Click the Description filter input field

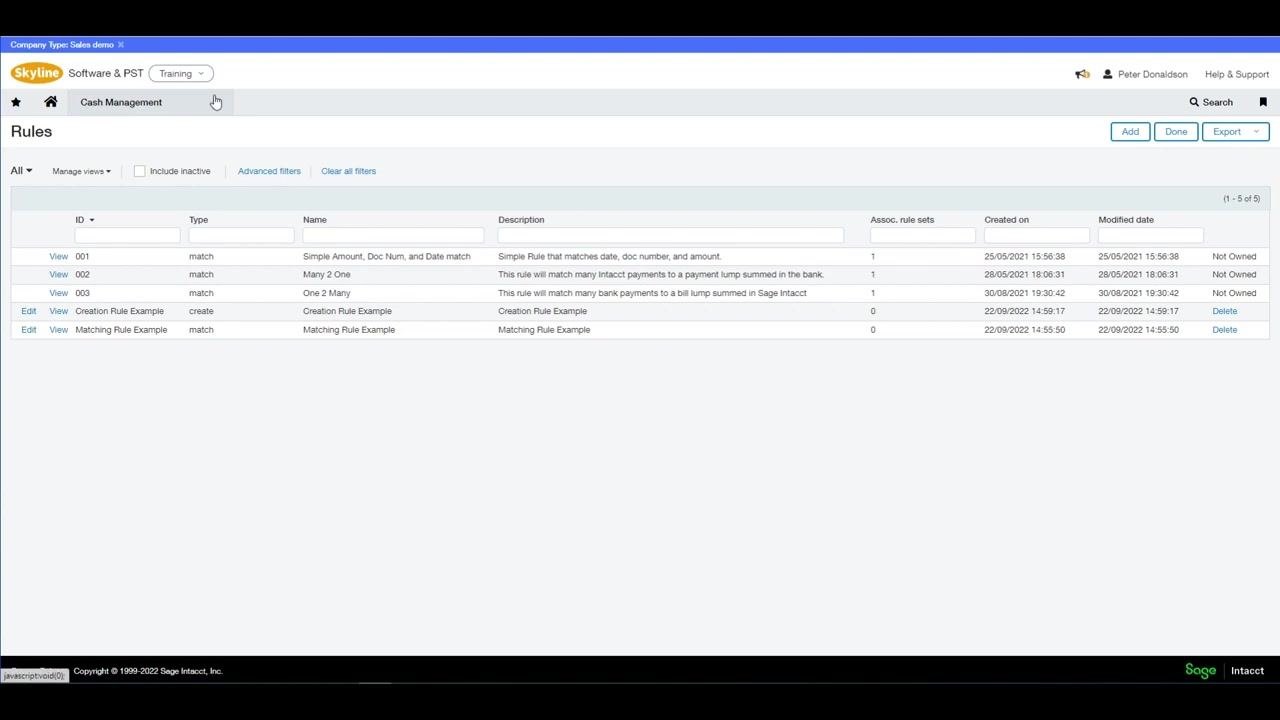tap(671, 236)
